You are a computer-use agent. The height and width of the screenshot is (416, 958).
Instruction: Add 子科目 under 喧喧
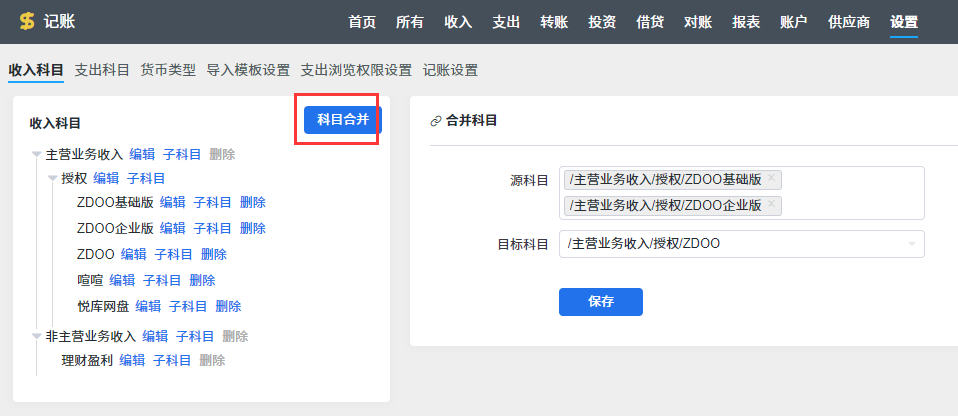click(x=162, y=280)
